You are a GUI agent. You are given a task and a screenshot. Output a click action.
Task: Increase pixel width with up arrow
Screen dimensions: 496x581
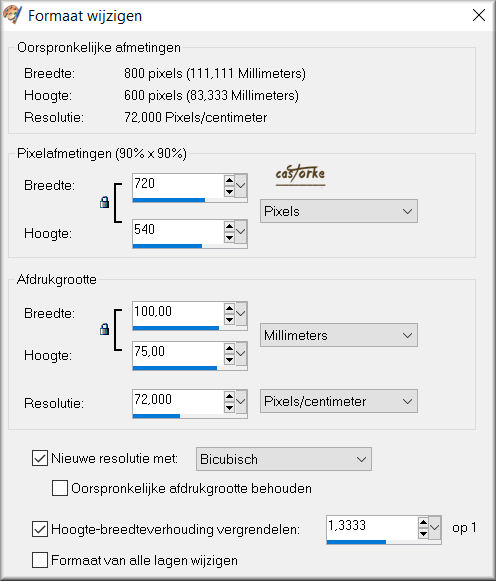(229, 180)
